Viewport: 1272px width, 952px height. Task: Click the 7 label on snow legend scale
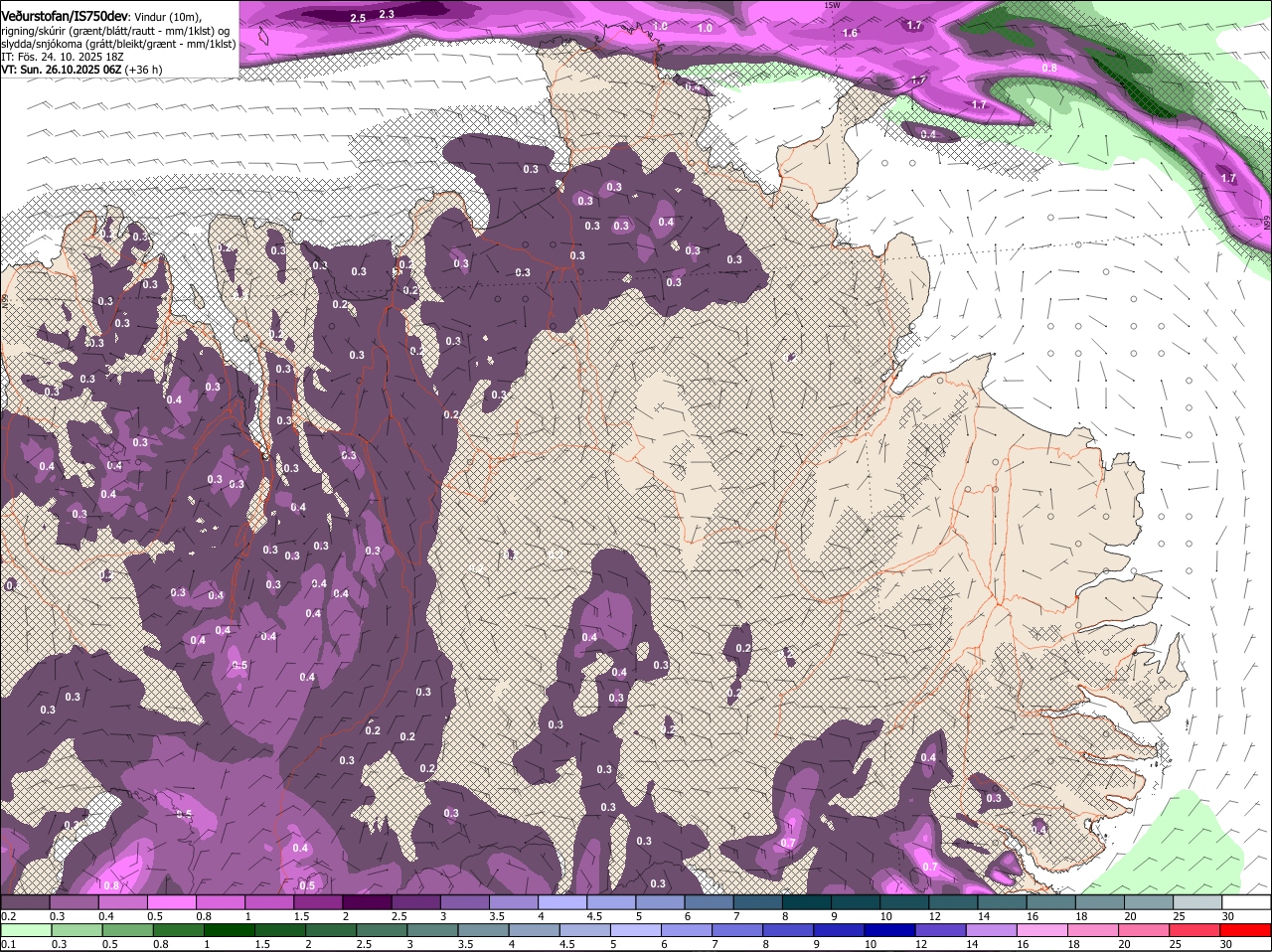coord(735,916)
